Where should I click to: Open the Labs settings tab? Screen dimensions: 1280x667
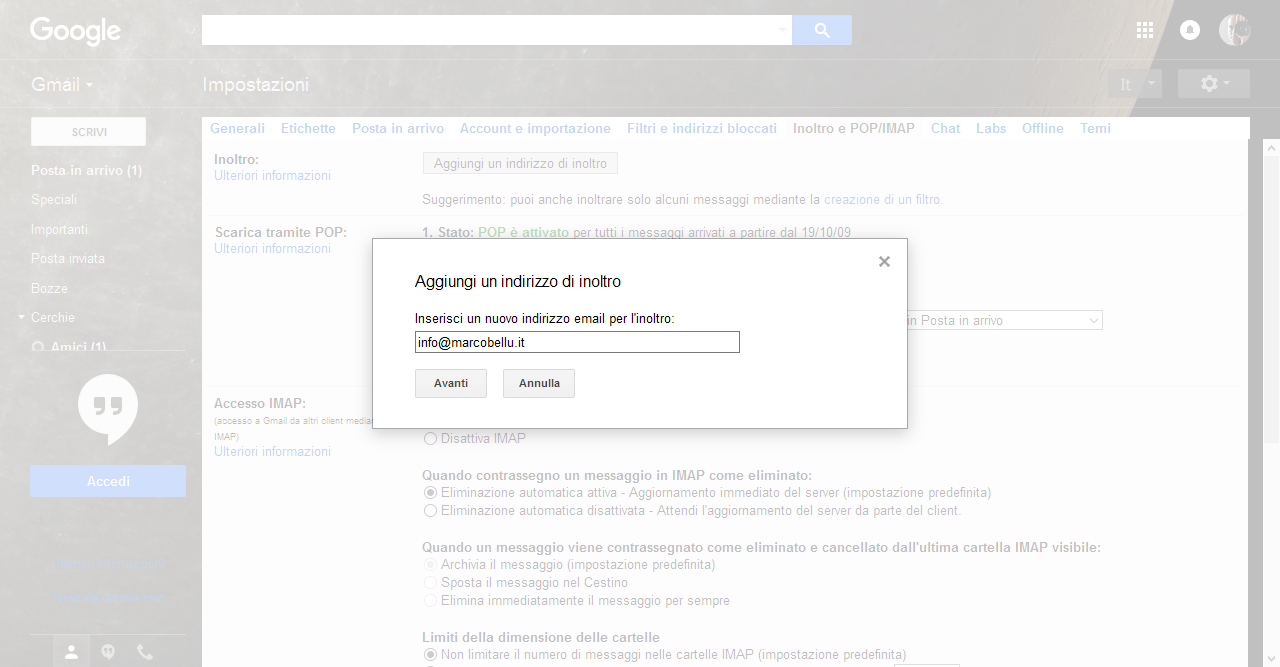point(991,128)
